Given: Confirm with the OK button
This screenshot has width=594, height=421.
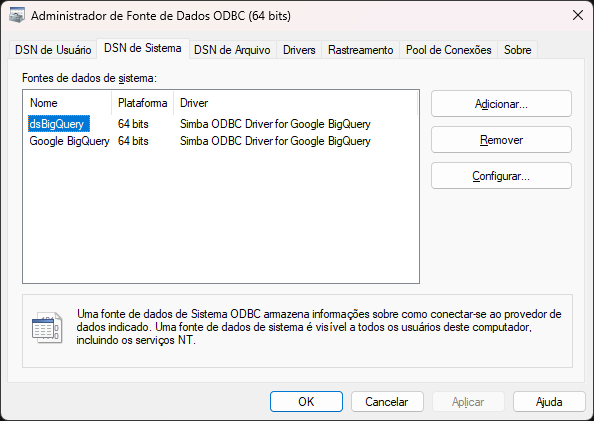Looking at the screenshot, I should tap(306, 401).
